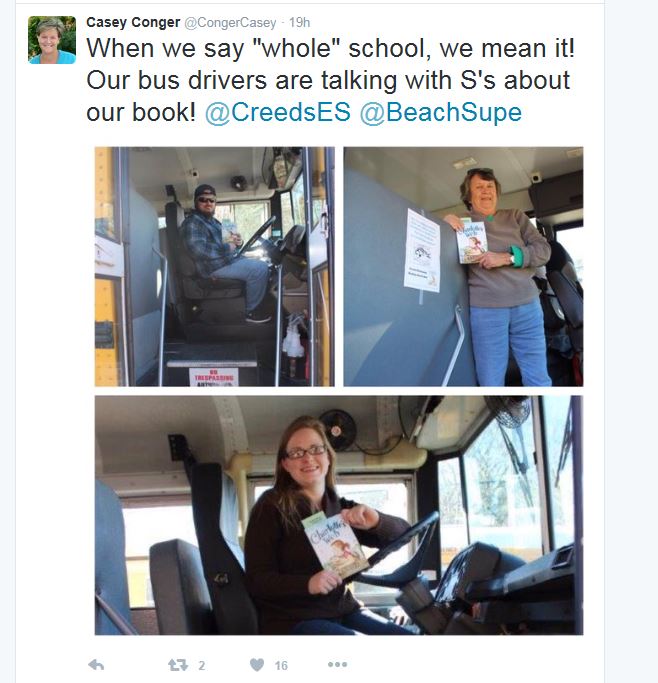Retweet this post using the retweet icon
Viewport: 658px width, 683px height.
pos(178,665)
